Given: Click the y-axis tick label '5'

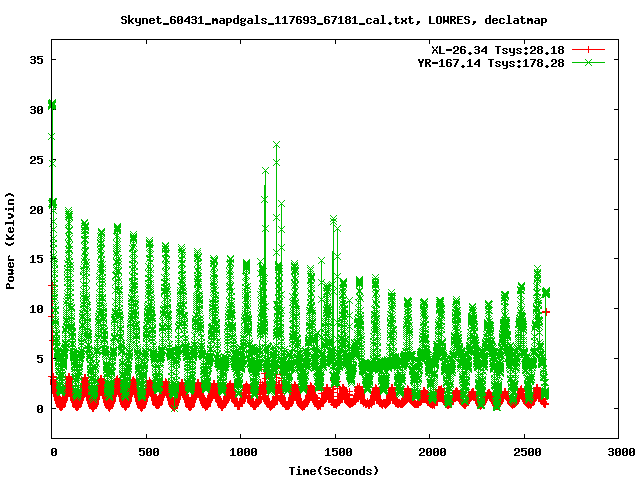Looking at the screenshot, I should (40, 359).
